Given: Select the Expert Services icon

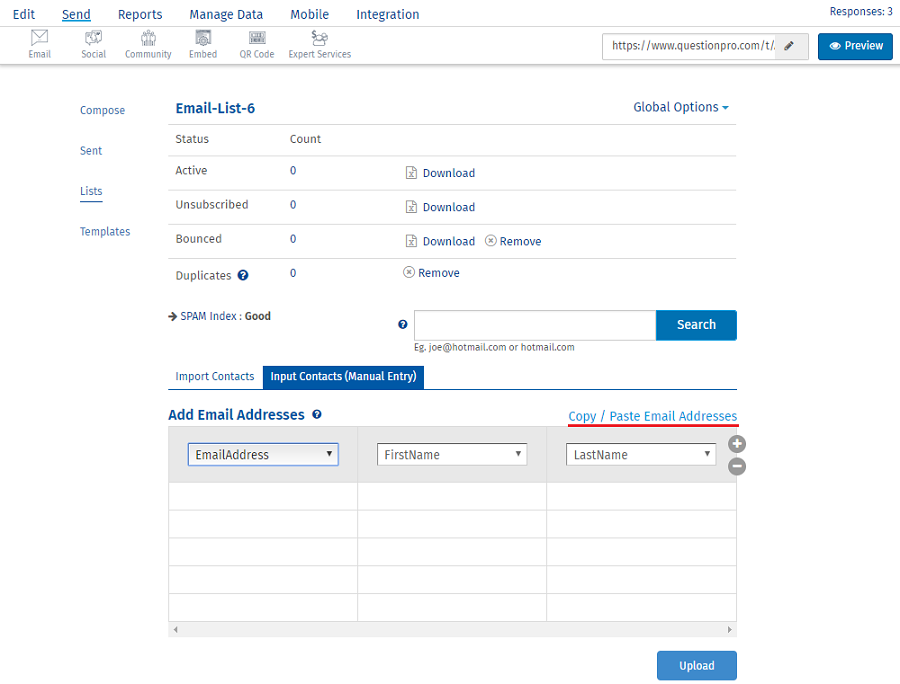Looking at the screenshot, I should coord(319,40).
